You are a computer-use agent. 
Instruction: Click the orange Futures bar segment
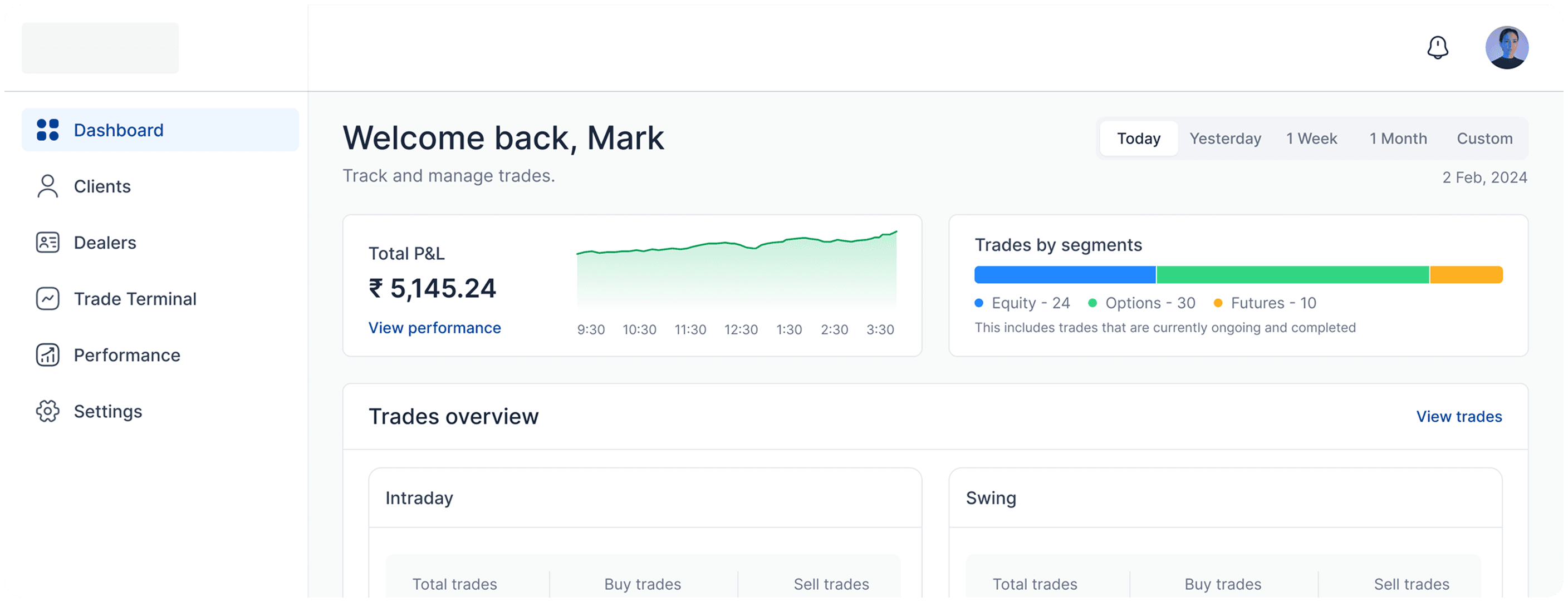[x=1466, y=275]
